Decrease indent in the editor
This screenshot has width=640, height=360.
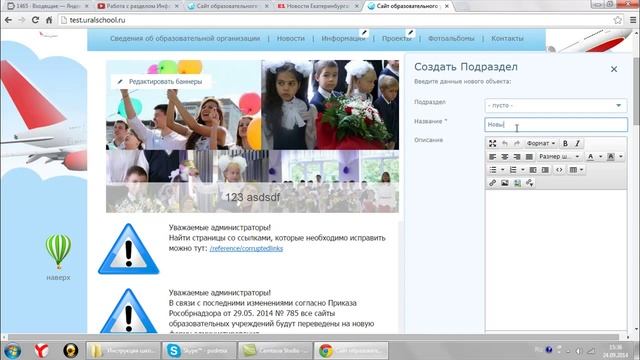pyautogui.click(x=533, y=170)
